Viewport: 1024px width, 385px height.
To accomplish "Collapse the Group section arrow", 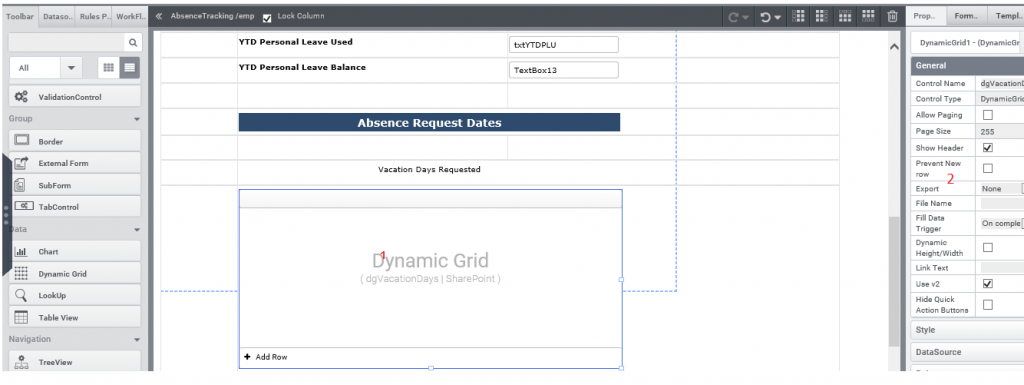I will tap(137, 119).
